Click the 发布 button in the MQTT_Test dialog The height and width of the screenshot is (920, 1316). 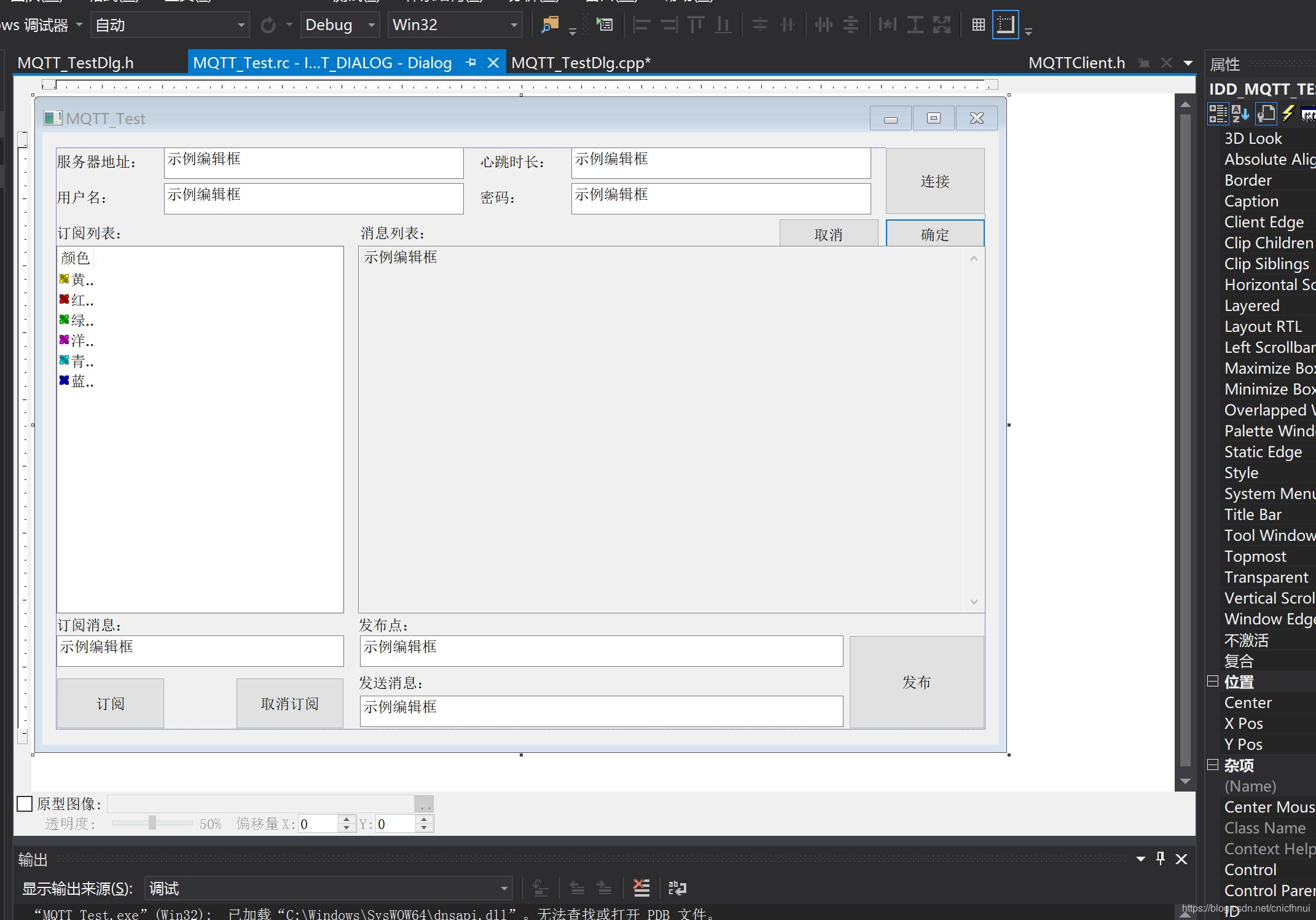(916, 682)
